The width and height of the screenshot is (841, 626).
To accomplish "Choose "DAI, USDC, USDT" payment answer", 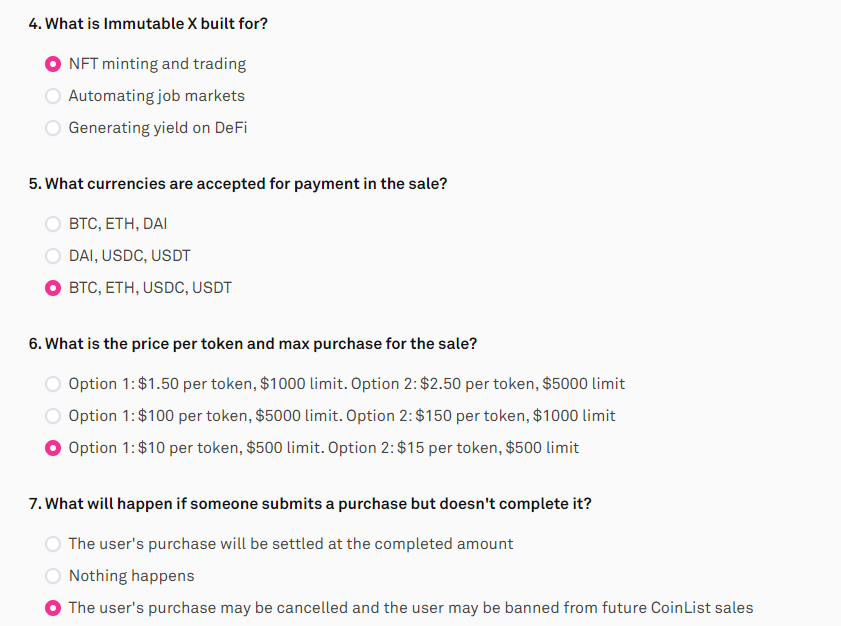I will (x=53, y=256).
